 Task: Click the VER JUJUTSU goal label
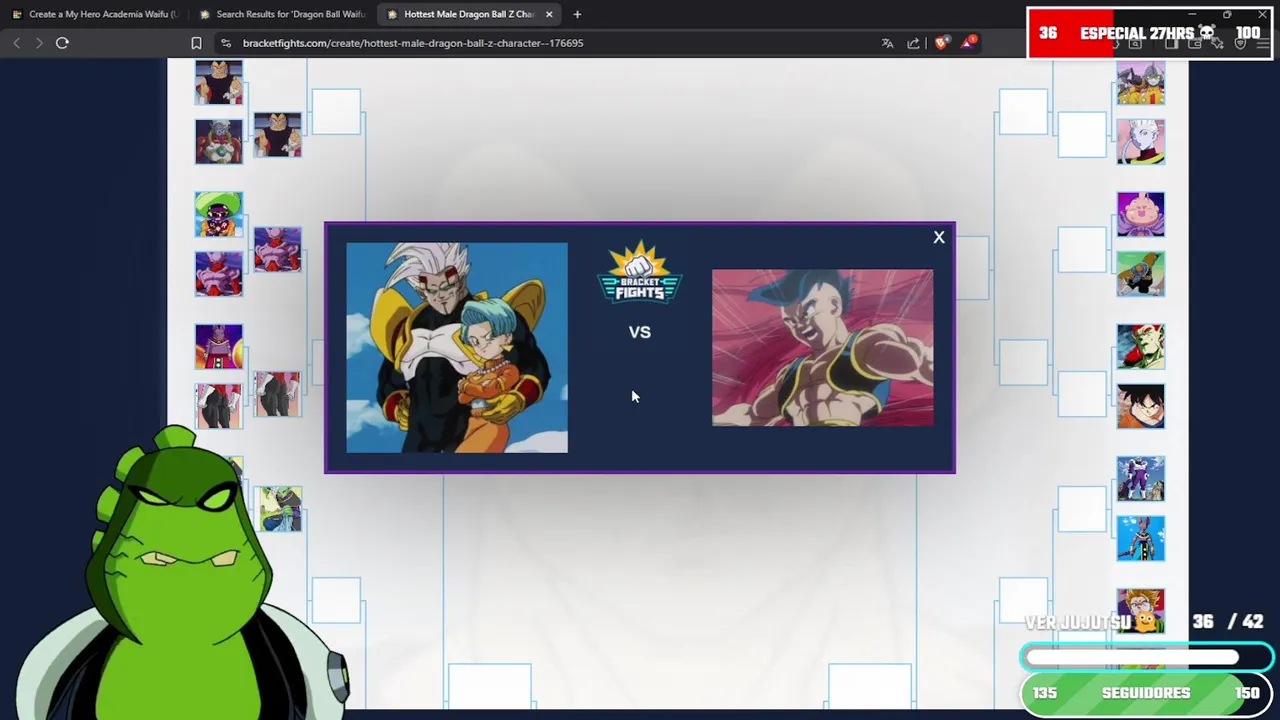1090,622
